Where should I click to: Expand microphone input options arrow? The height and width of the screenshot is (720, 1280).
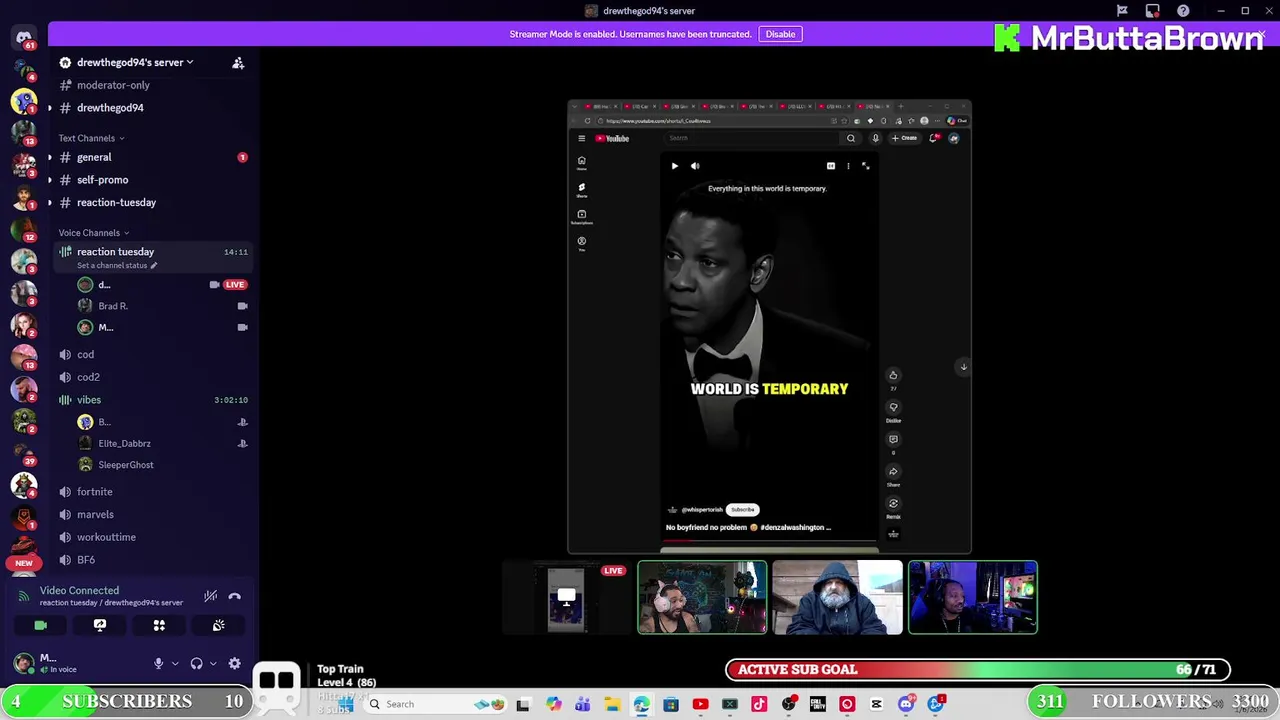point(174,663)
